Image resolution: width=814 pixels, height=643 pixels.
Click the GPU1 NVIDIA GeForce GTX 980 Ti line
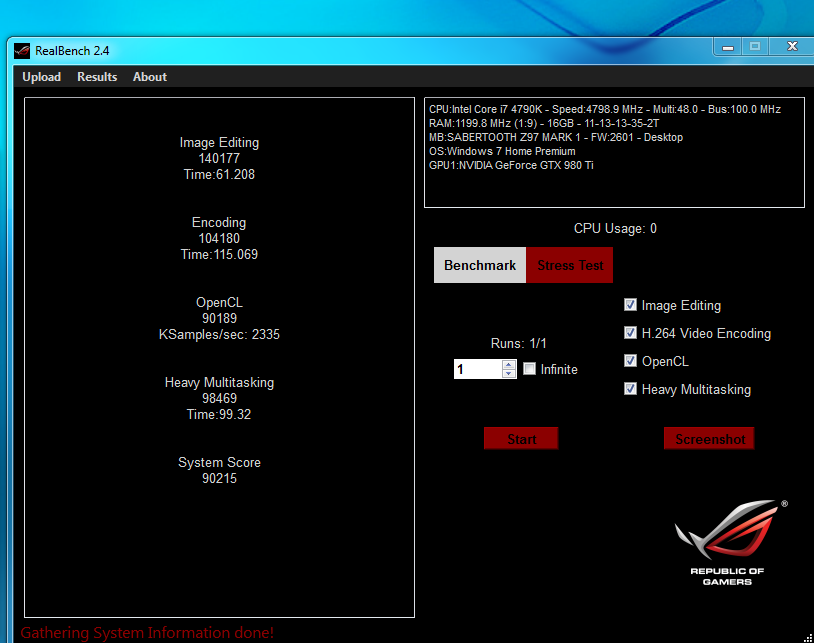(x=511, y=166)
